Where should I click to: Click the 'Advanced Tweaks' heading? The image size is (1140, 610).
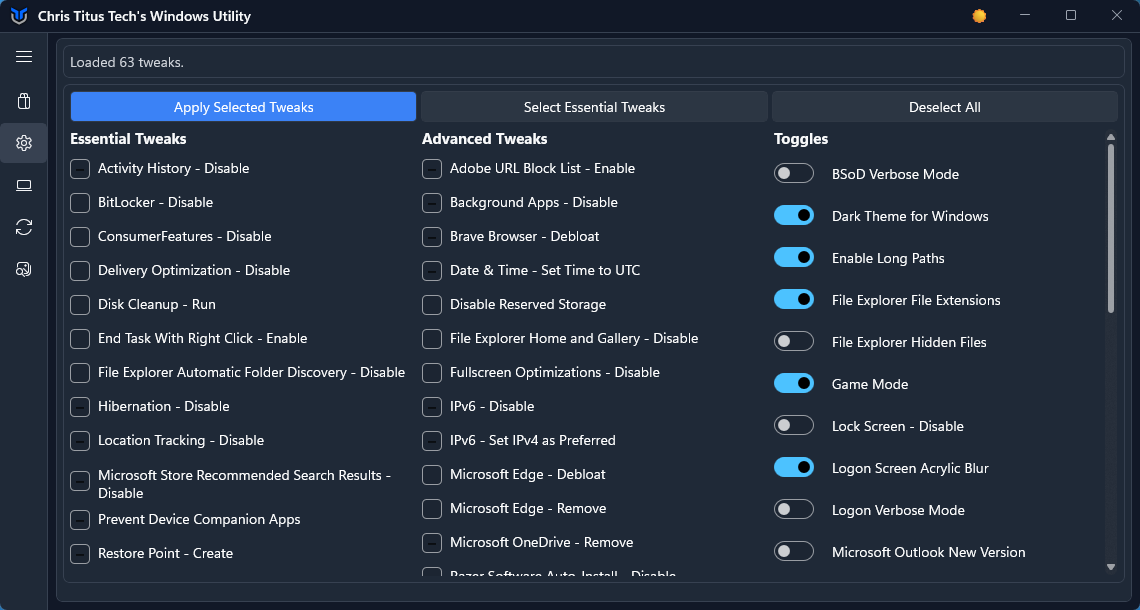tap(484, 139)
